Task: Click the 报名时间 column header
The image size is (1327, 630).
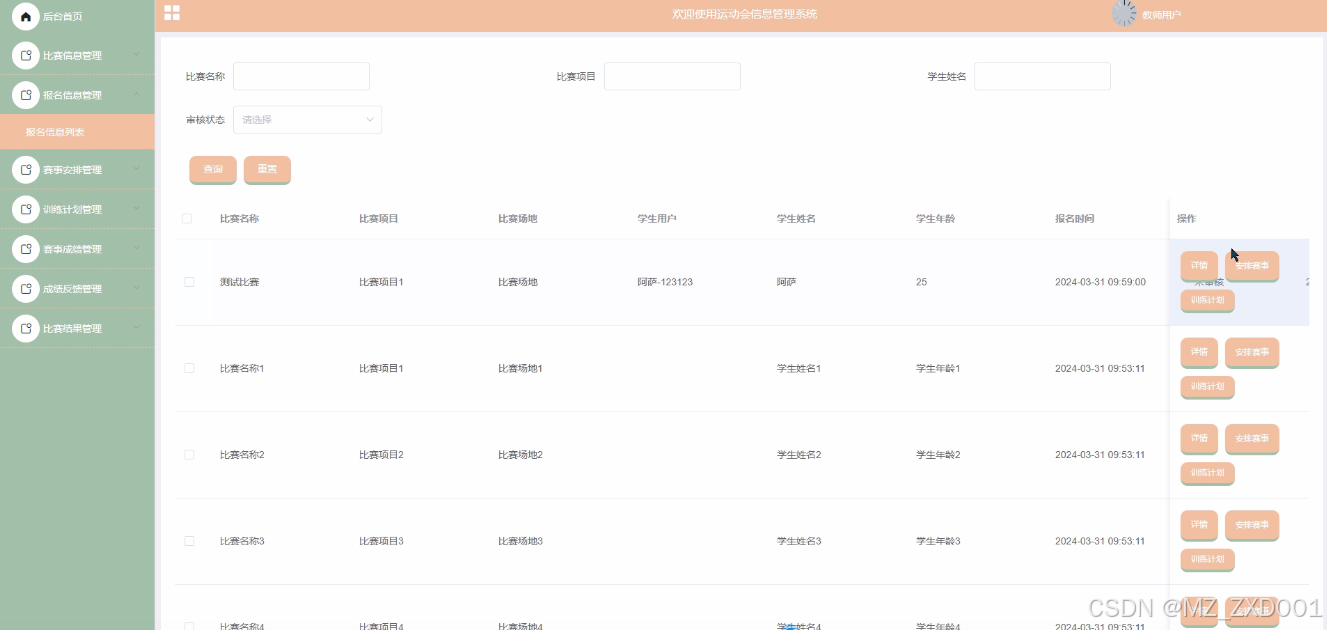Action: point(1074,218)
